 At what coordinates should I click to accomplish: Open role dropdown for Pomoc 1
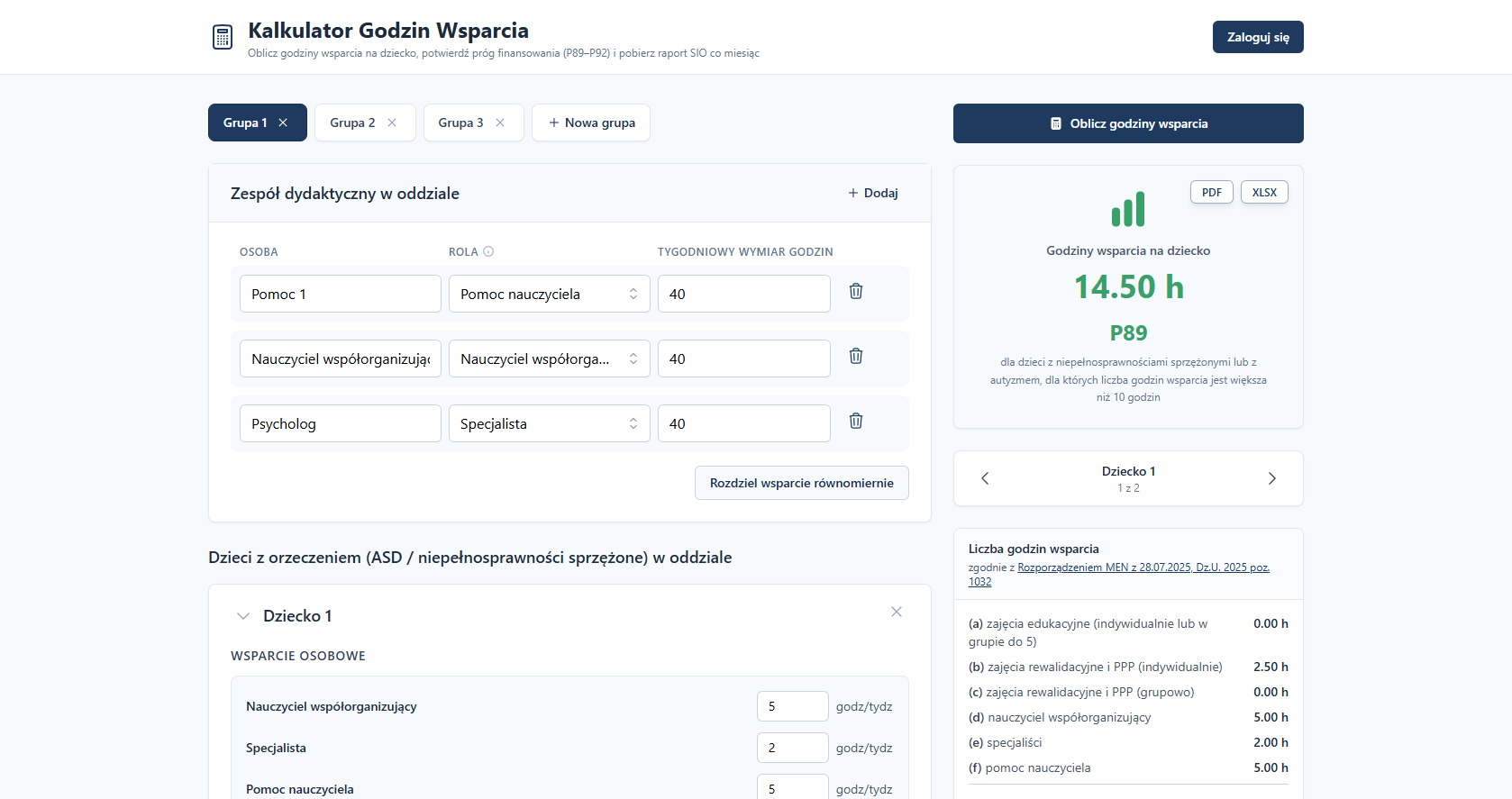tap(548, 295)
